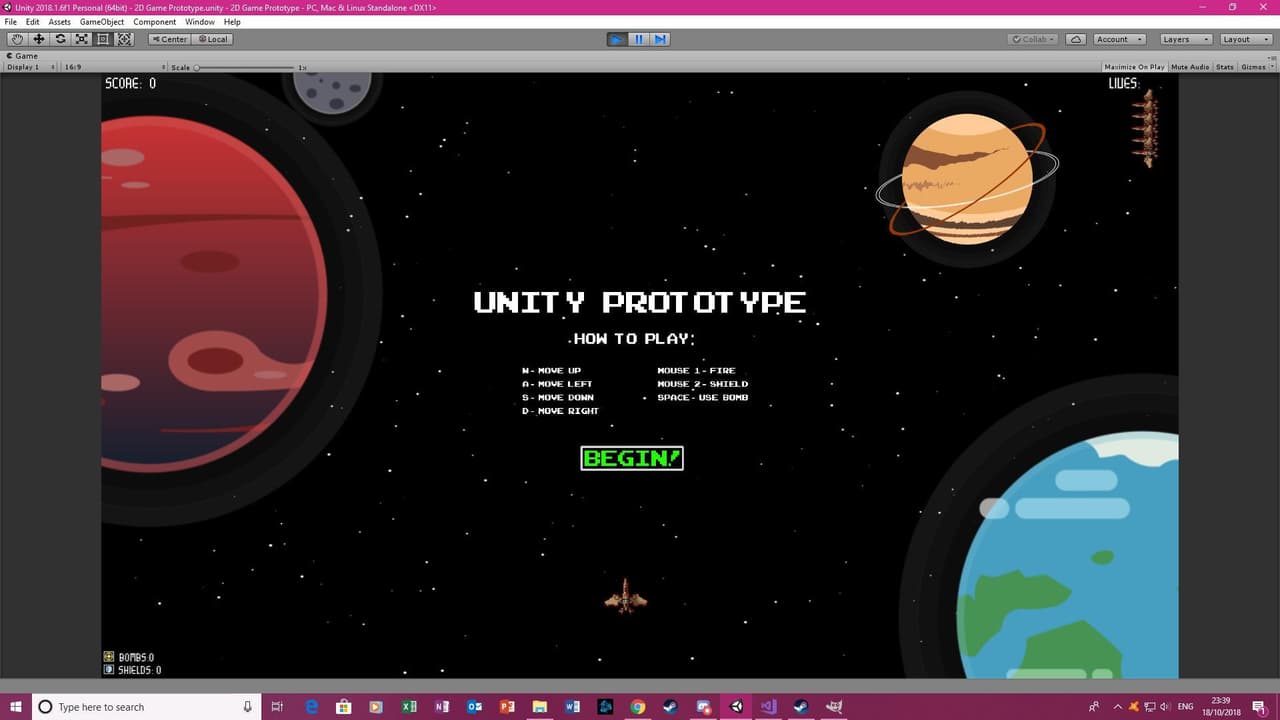Viewport: 1280px width, 720px height.
Task: Click the player spaceship sprite
Action: pos(626,595)
